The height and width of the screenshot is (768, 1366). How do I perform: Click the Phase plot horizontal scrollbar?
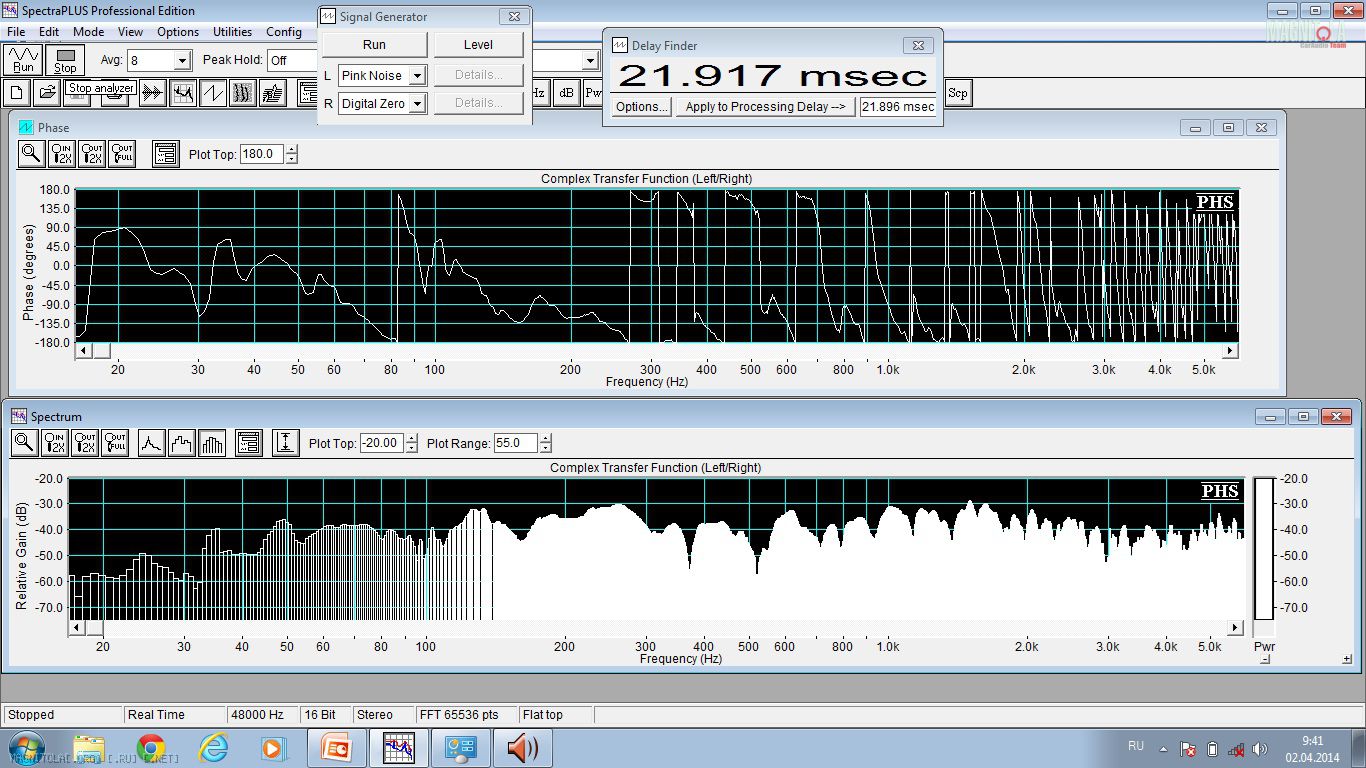tap(657, 350)
